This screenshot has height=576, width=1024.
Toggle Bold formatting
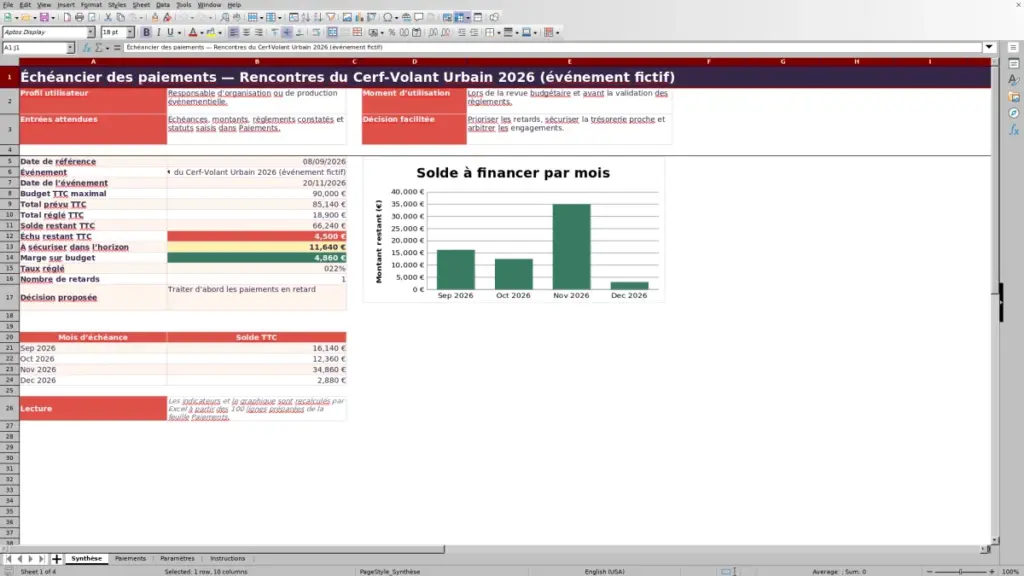(x=146, y=33)
